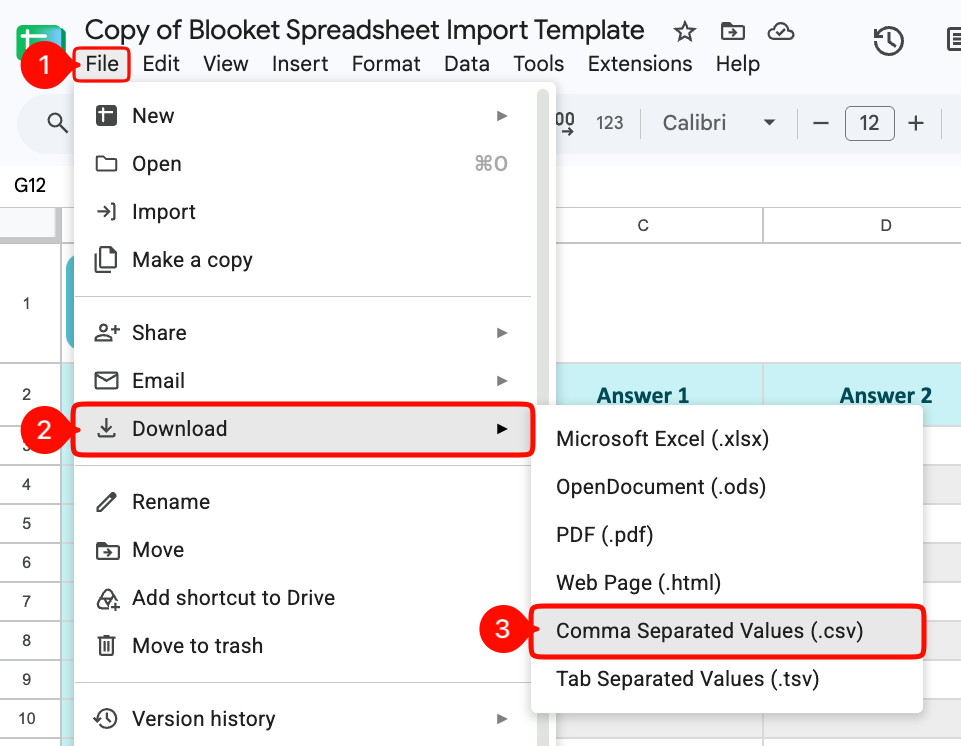Open the File menu
The width and height of the screenshot is (961, 746).
tap(102, 64)
